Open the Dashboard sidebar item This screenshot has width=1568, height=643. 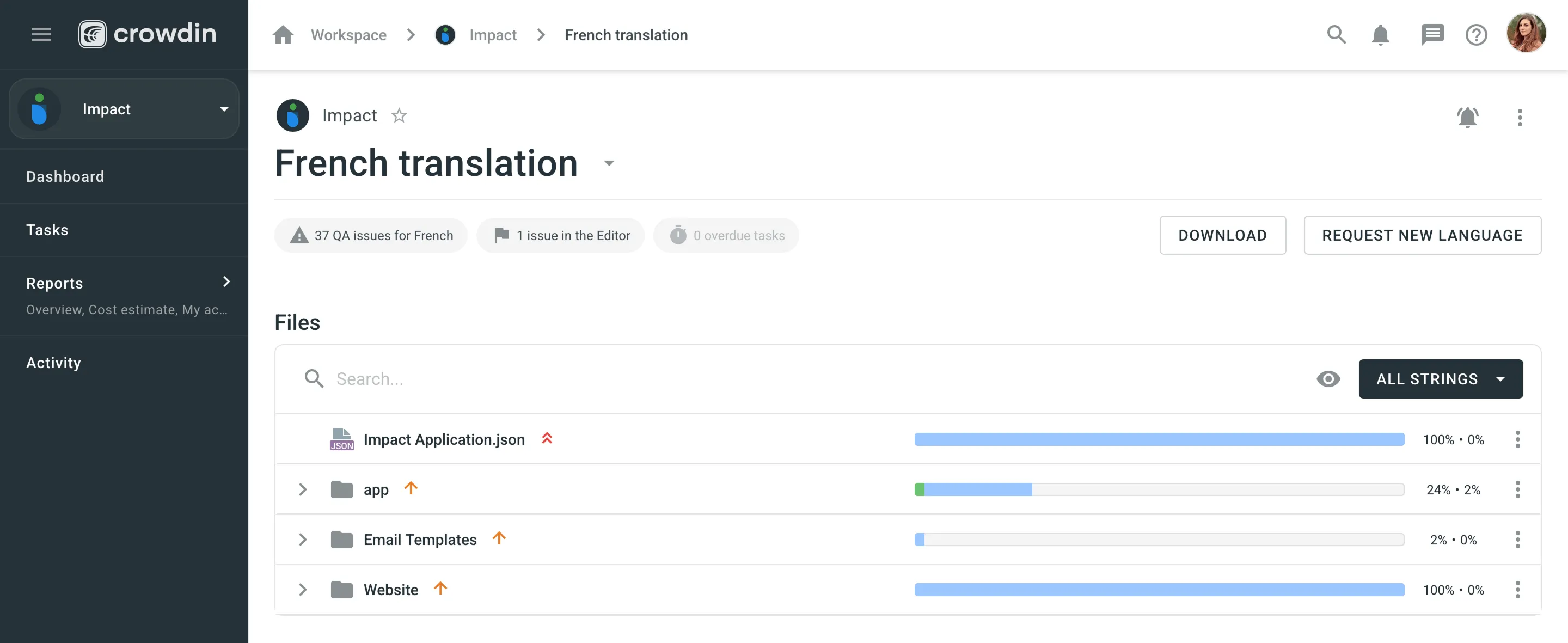[x=65, y=176]
